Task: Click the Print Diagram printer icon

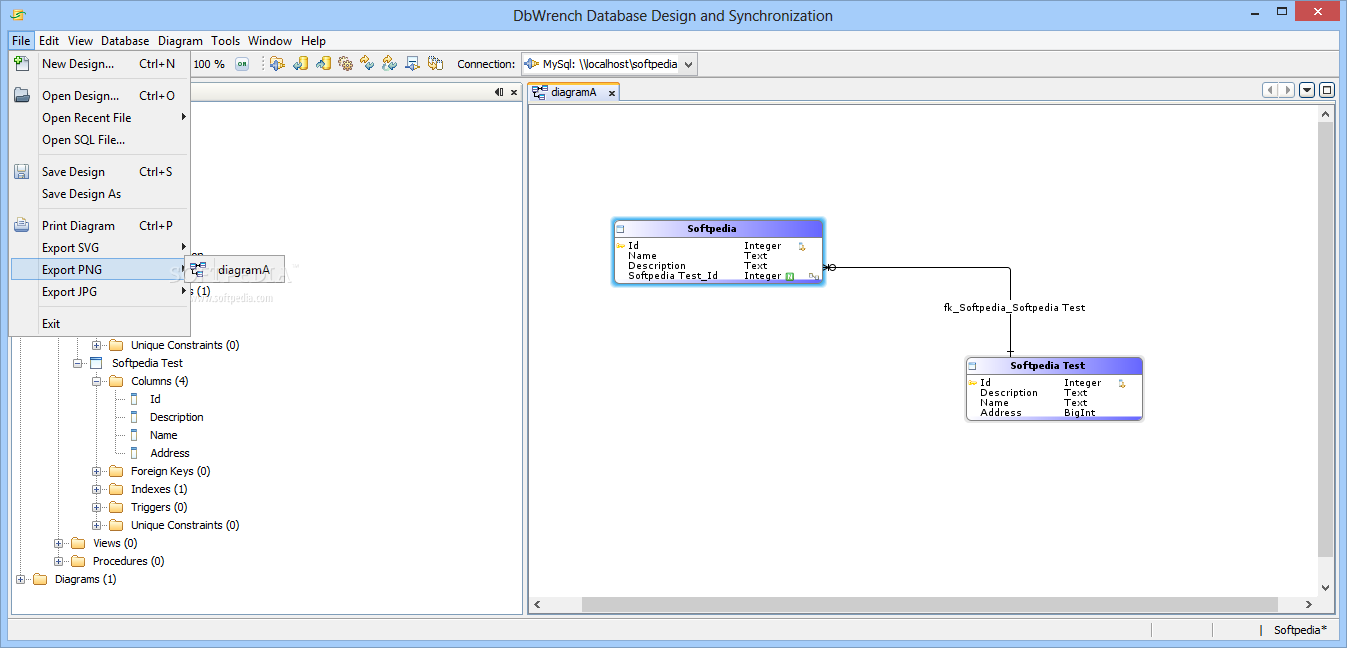Action: (21, 226)
